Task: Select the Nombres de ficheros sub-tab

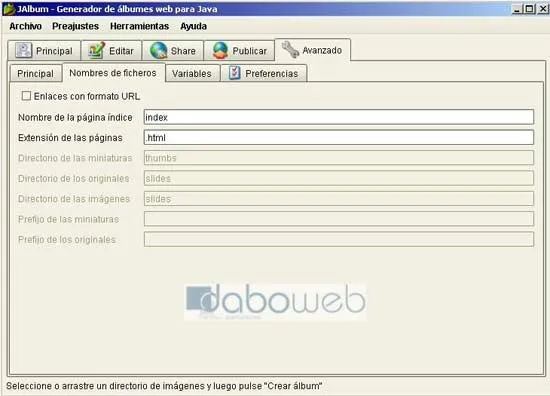Action: click(x=113, y=73)
